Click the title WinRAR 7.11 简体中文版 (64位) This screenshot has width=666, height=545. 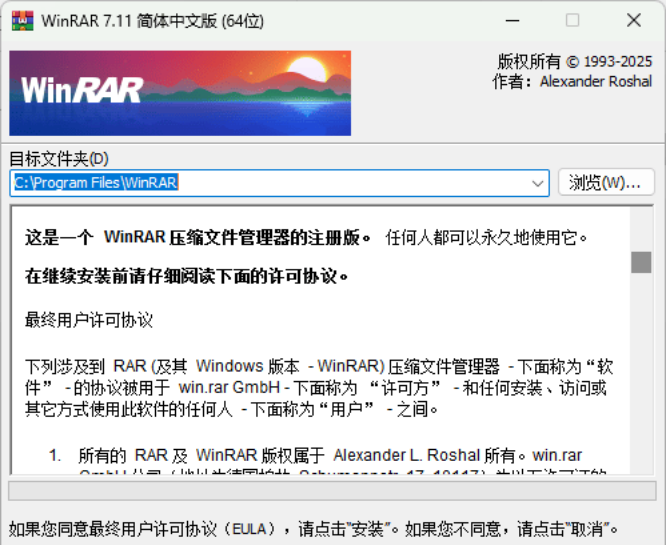pyautogui.click(x=152, y=20)
